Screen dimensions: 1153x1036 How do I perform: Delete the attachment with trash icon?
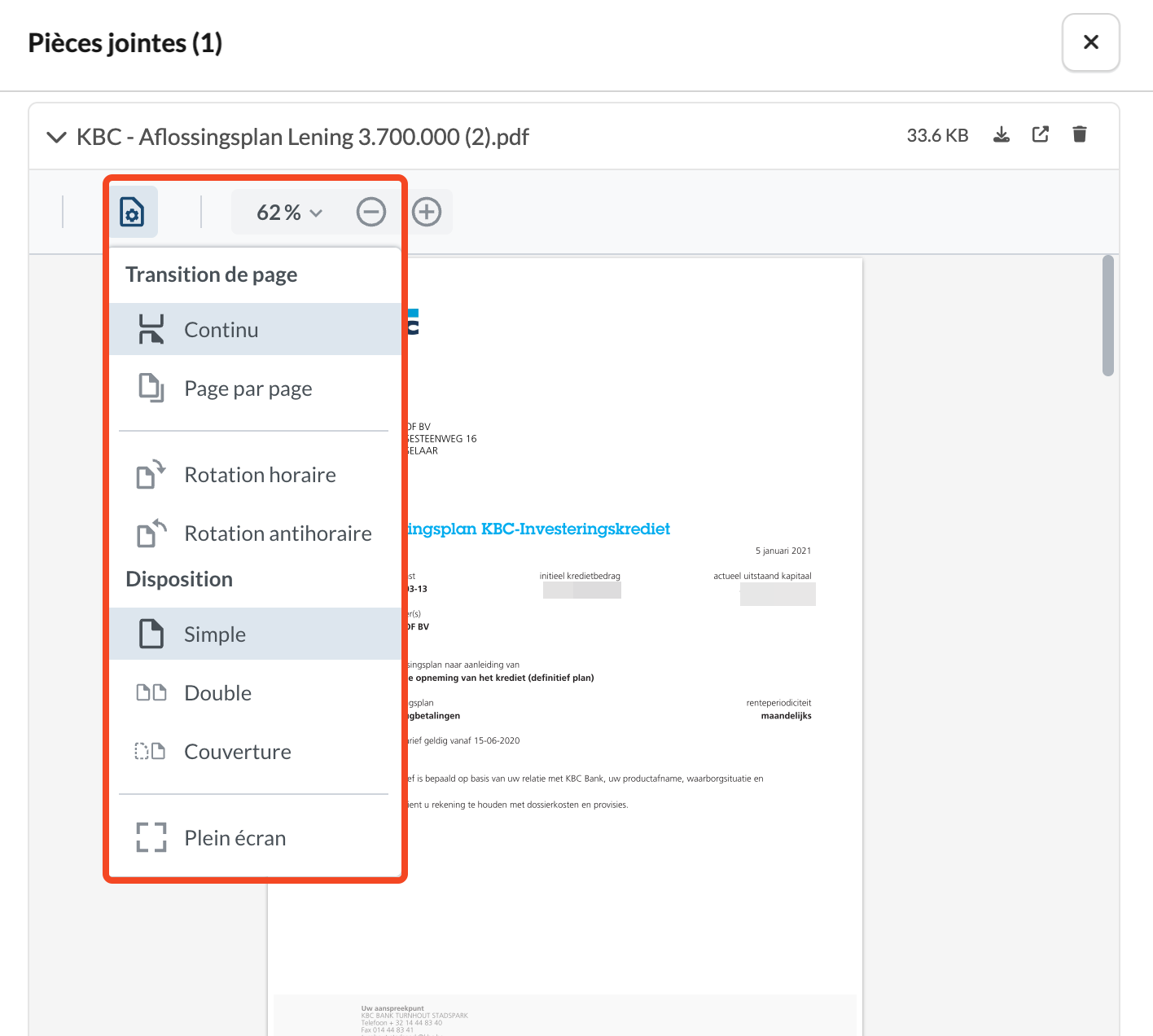(1080, 134)
